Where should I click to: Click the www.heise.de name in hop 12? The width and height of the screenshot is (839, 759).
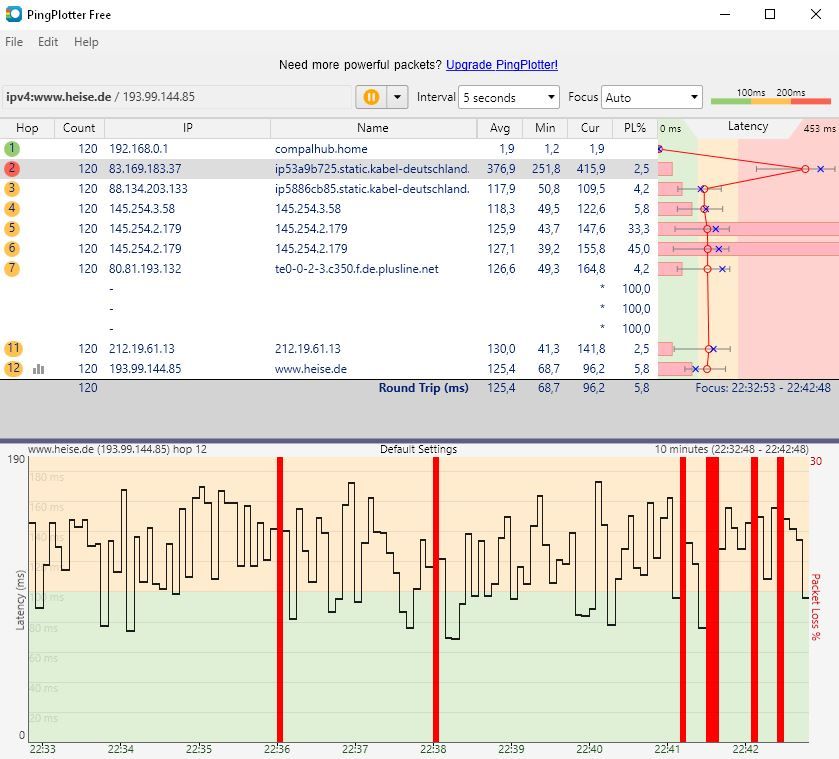tap(311, 369)
